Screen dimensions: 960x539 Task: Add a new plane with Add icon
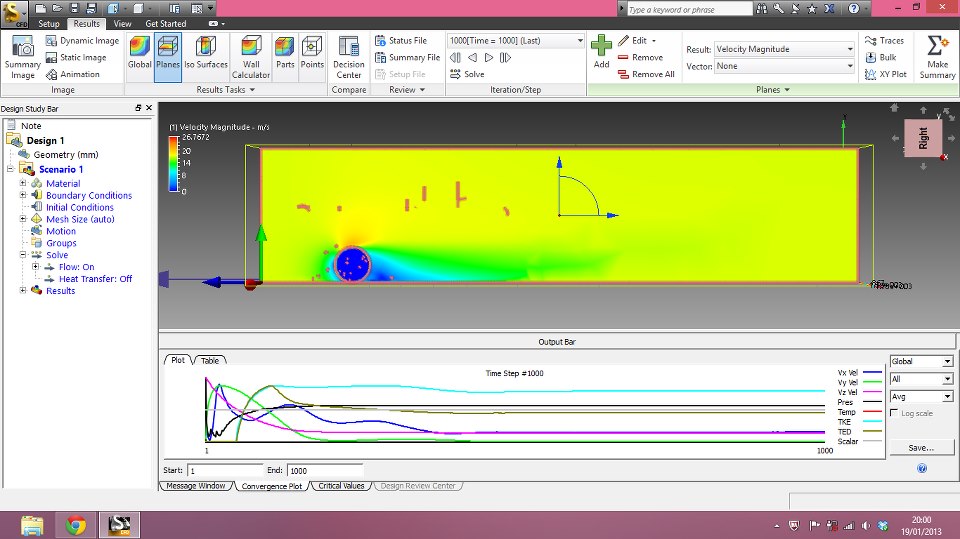[601, 51]
